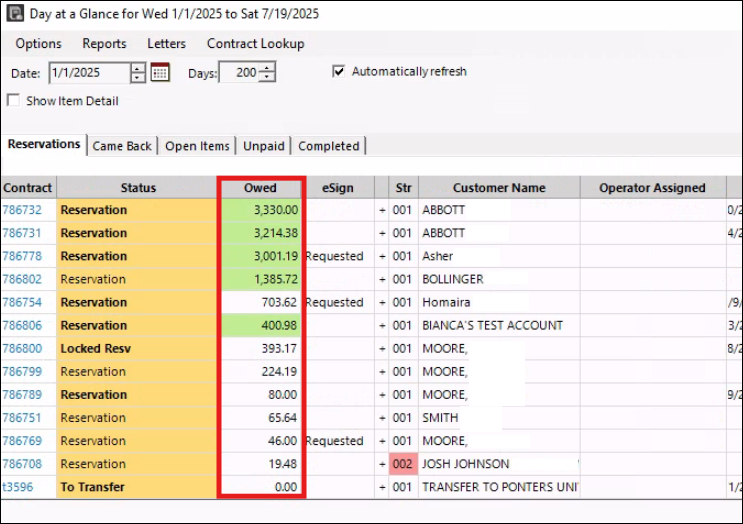Click the Date spinner arrows

pos(138,73)
